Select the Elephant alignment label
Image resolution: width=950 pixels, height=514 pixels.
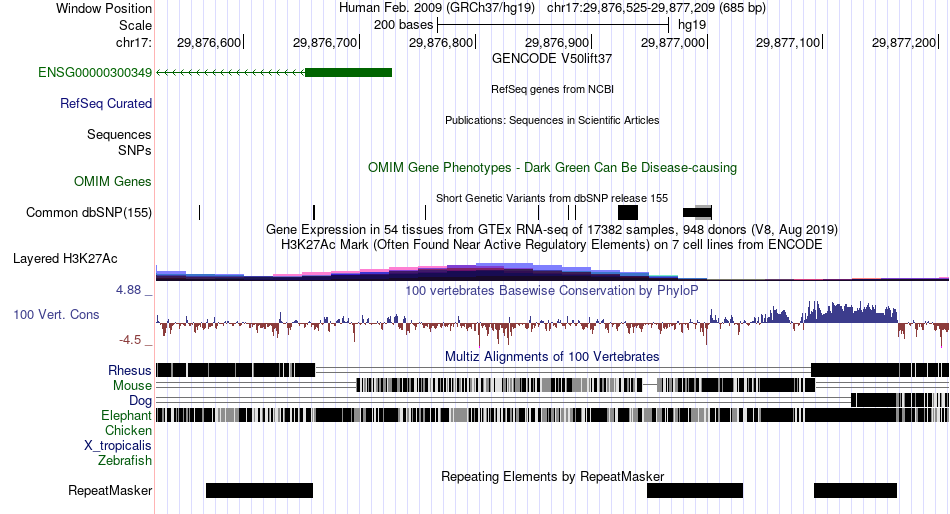point(126,416)
